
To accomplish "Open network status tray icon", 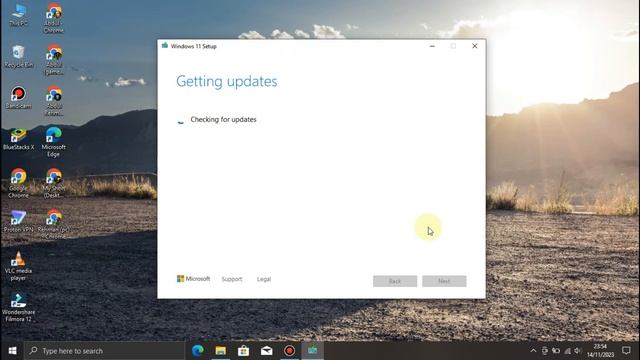I will click(567, 351).
